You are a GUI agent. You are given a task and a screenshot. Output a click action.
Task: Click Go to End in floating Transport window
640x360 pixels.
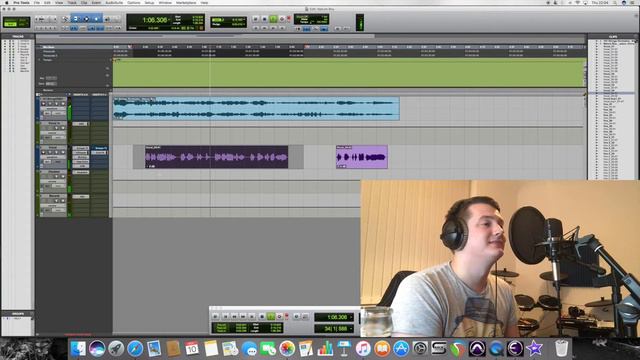click(x=252, y=317)
